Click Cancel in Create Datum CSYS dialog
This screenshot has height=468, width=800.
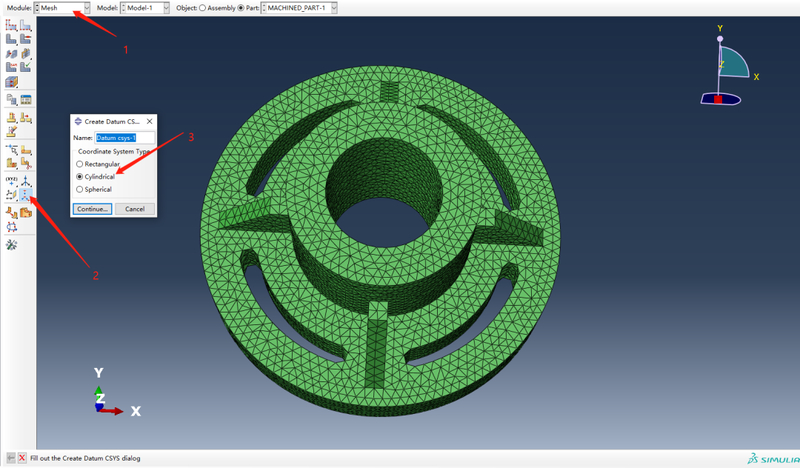(135, 209)
